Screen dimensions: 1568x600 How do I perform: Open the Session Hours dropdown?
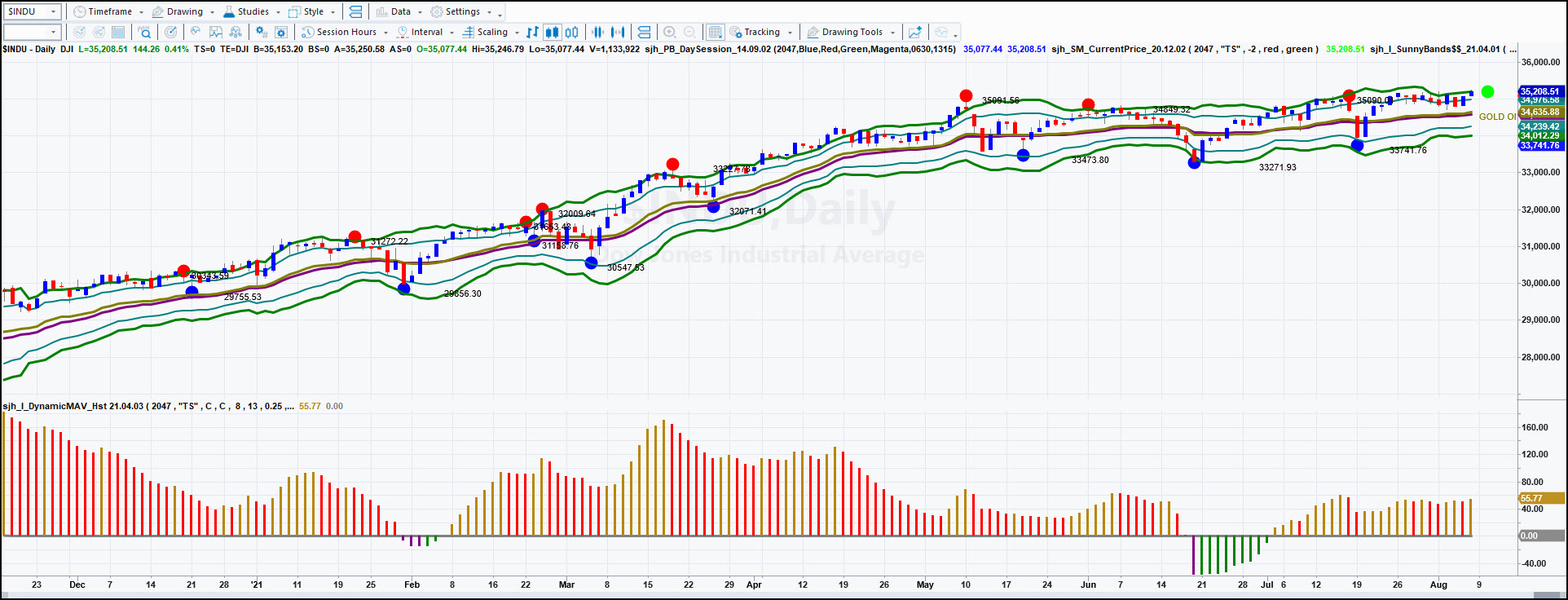tap(345, 32)
